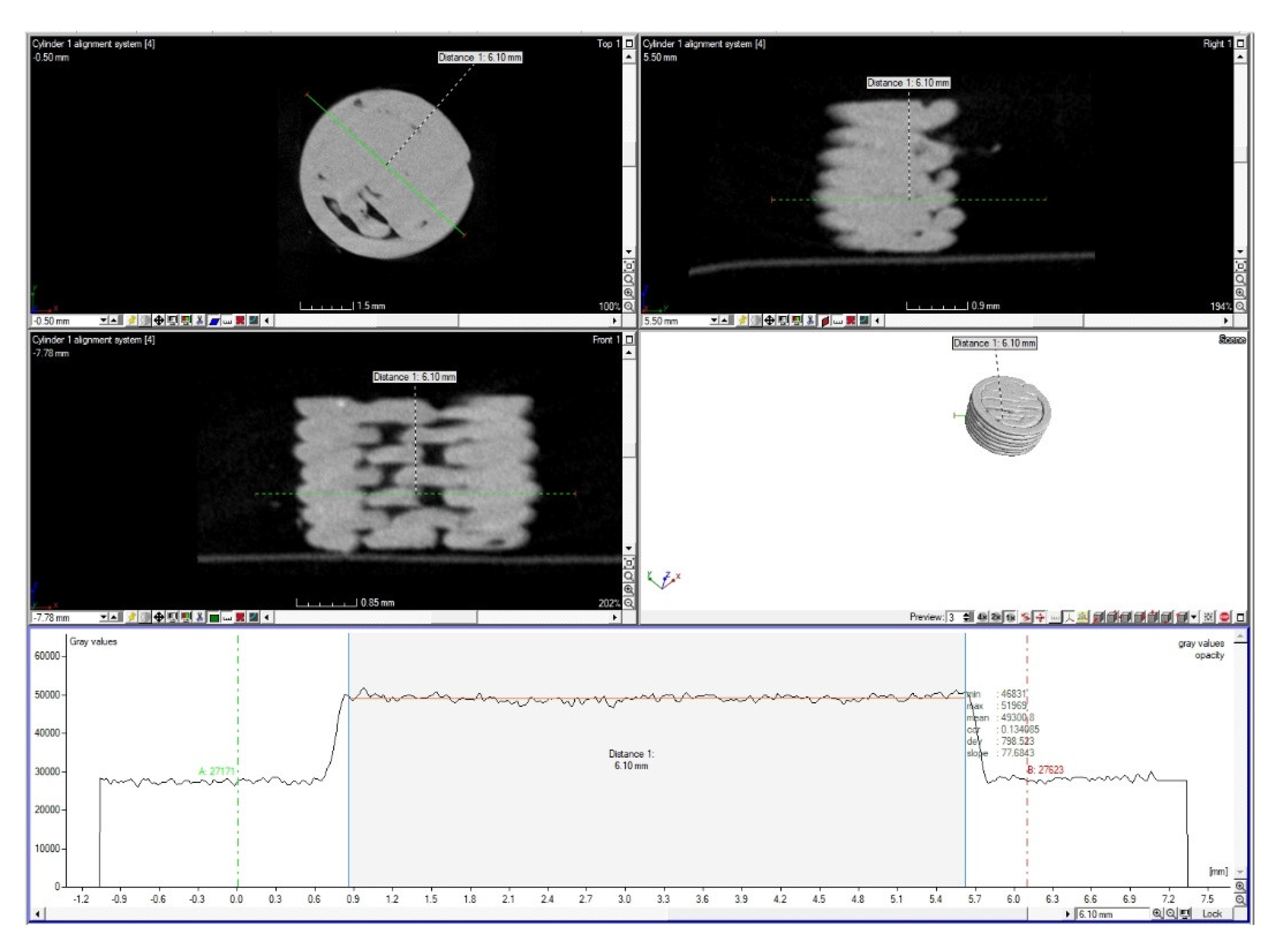Image resolution: width=1287 pixels, height=952 pixels.
Task: Click zoom-in magnifier beside the 6.10 mm field
Action: (1157, 914)
